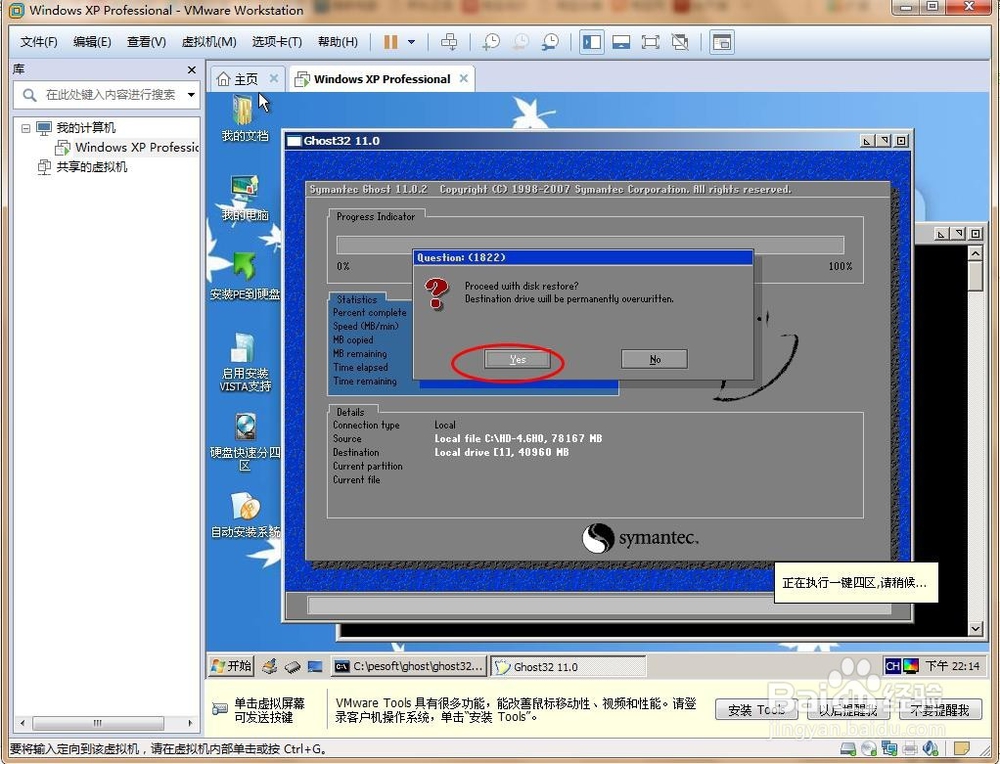Click the network adapter status bar icon
Viewport: 1000px width, 764px height.
[x=889, y=749]
